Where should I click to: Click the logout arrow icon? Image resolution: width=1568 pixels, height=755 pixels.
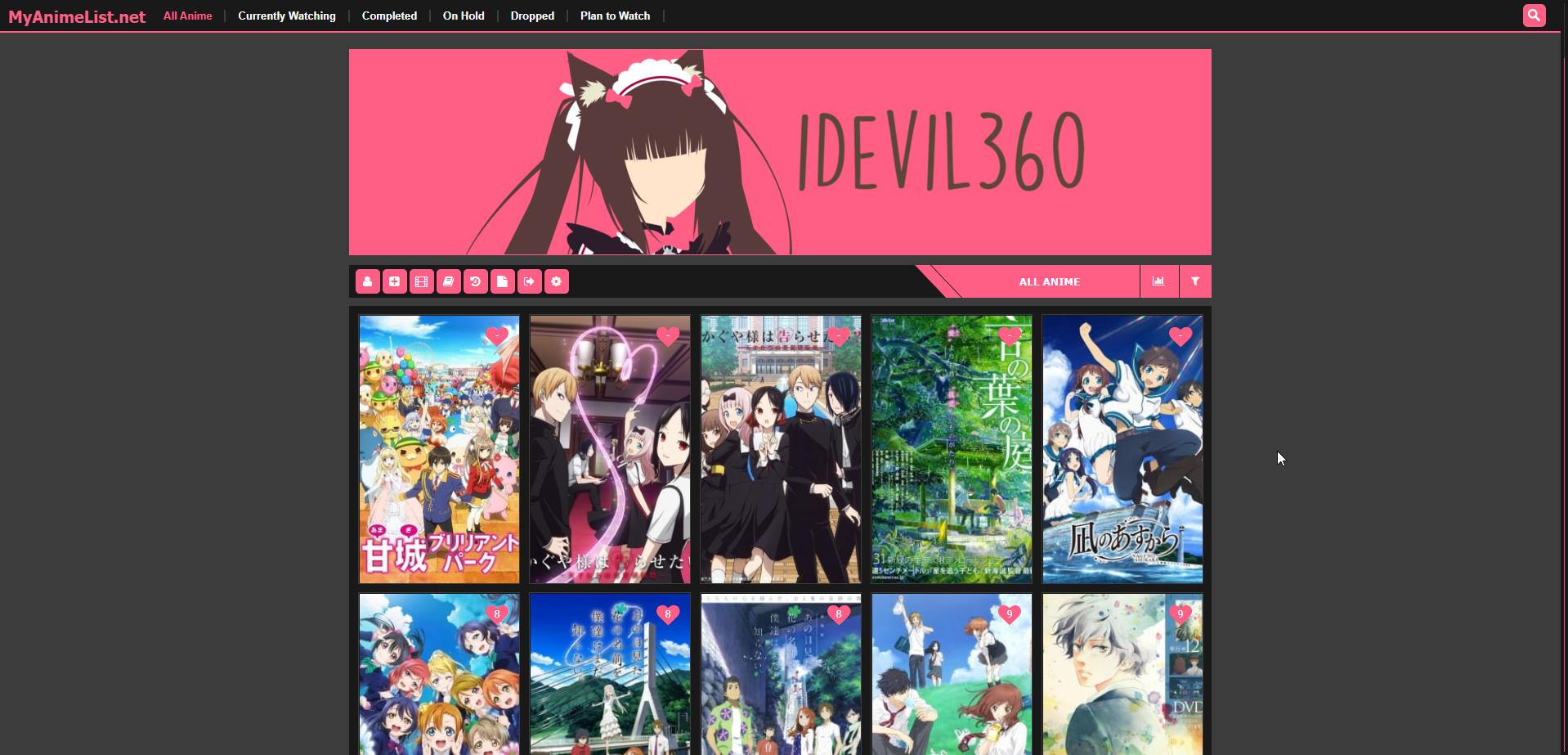pyautogui.click(x=529, y=281)
